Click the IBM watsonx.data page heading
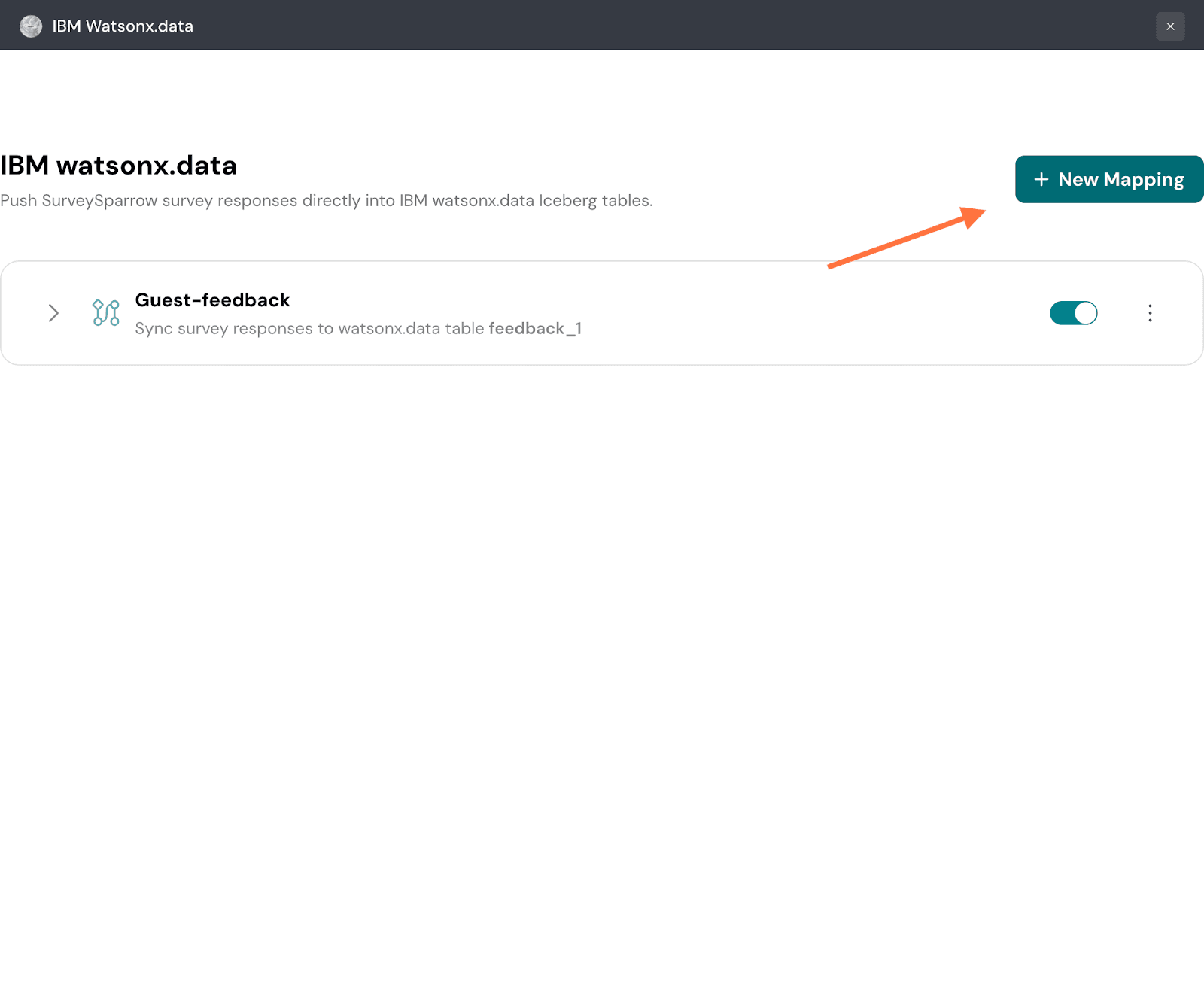1204x982 pixels. coord(119,166)
